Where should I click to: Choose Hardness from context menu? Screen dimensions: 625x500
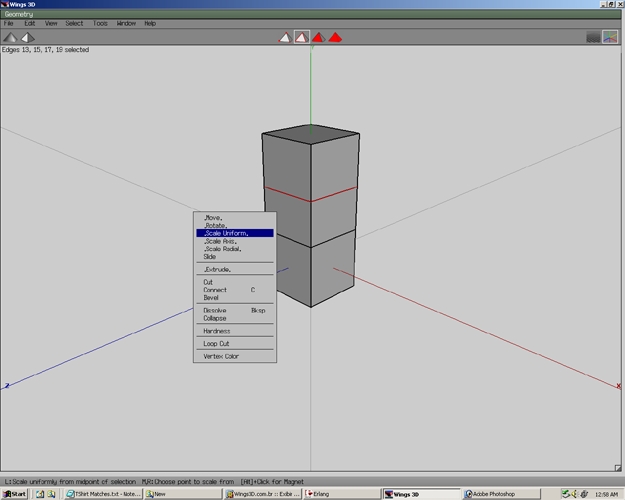click(x=235, y=331)
